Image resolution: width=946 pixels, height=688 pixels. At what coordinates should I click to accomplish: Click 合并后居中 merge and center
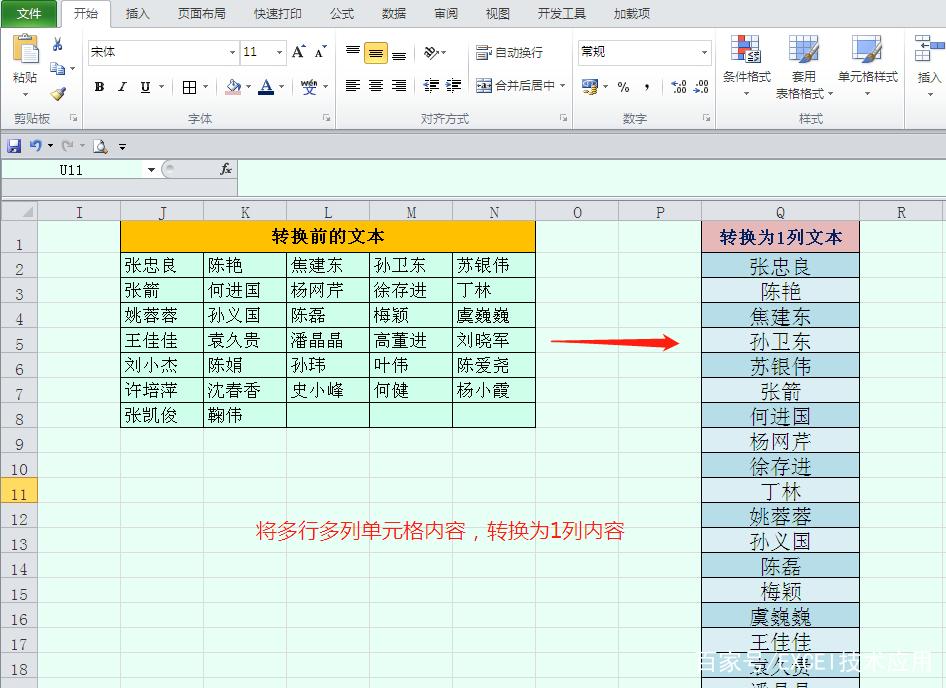click(515, 86)
